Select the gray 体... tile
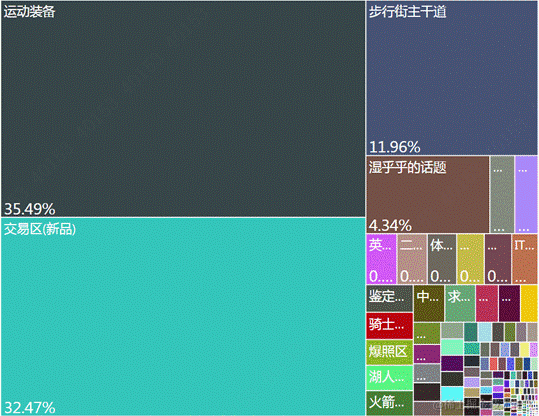 442,259
